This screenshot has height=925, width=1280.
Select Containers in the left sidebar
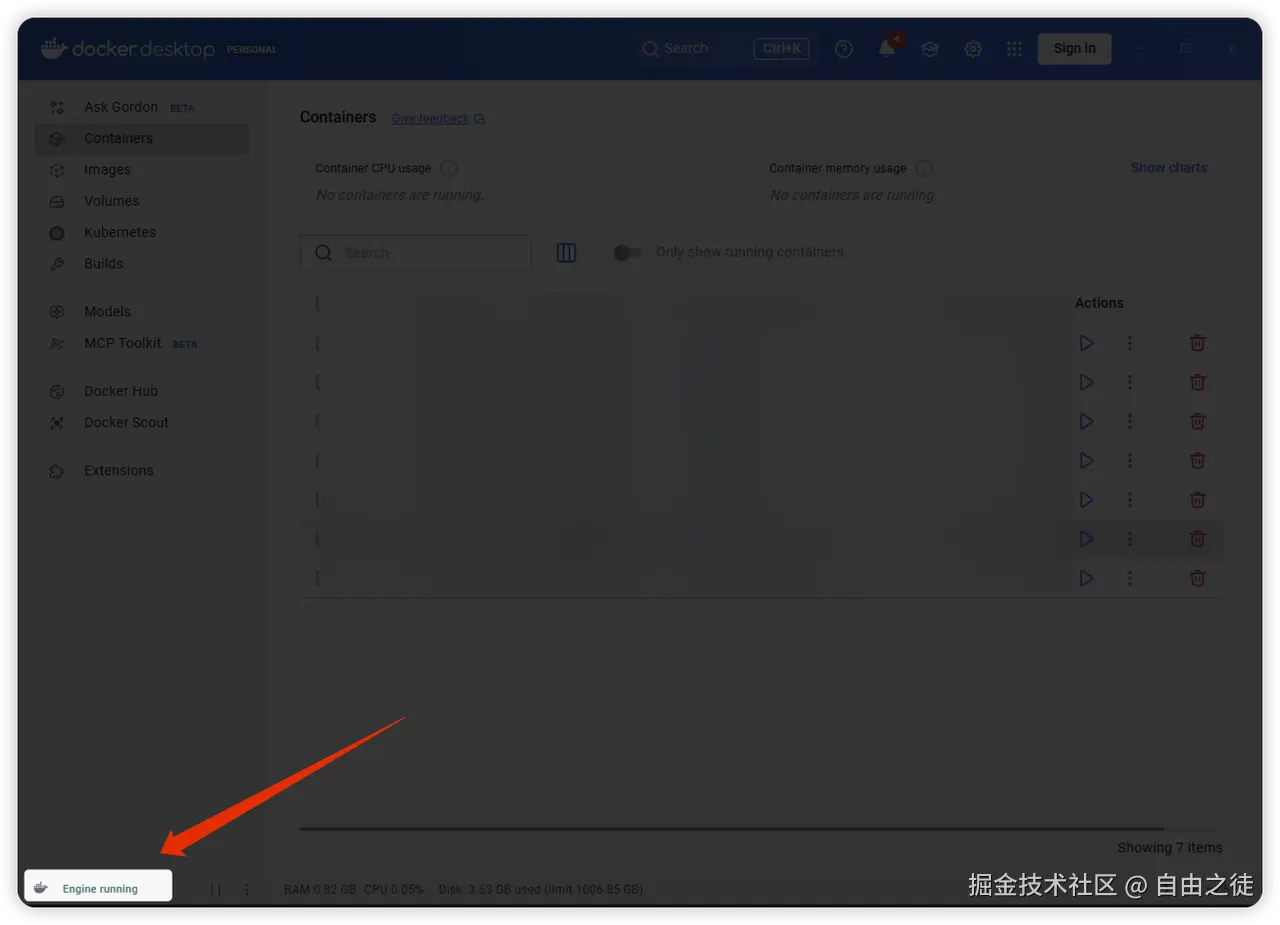coord(141,139)
